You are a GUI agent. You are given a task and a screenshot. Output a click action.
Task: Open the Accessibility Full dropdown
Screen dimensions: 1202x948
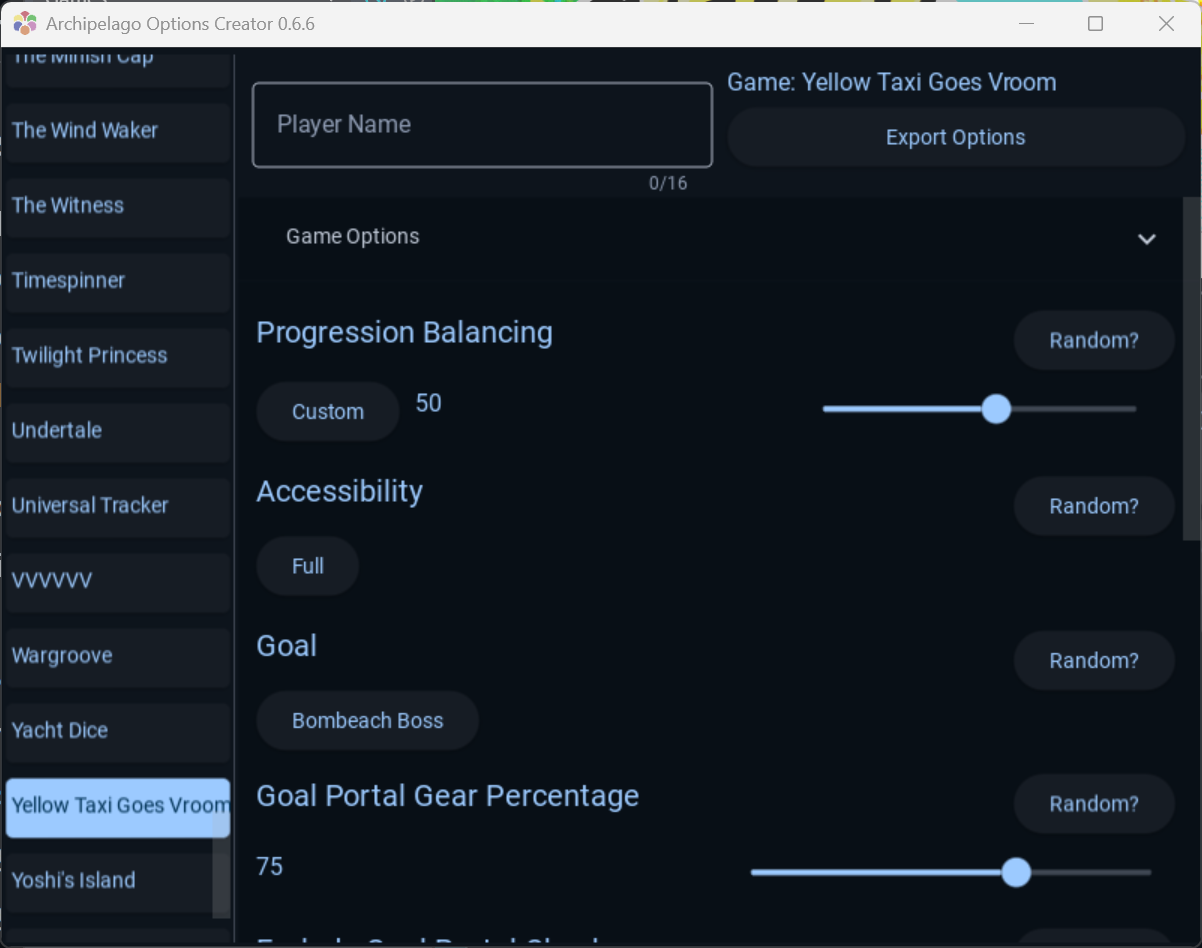(308, 566)
